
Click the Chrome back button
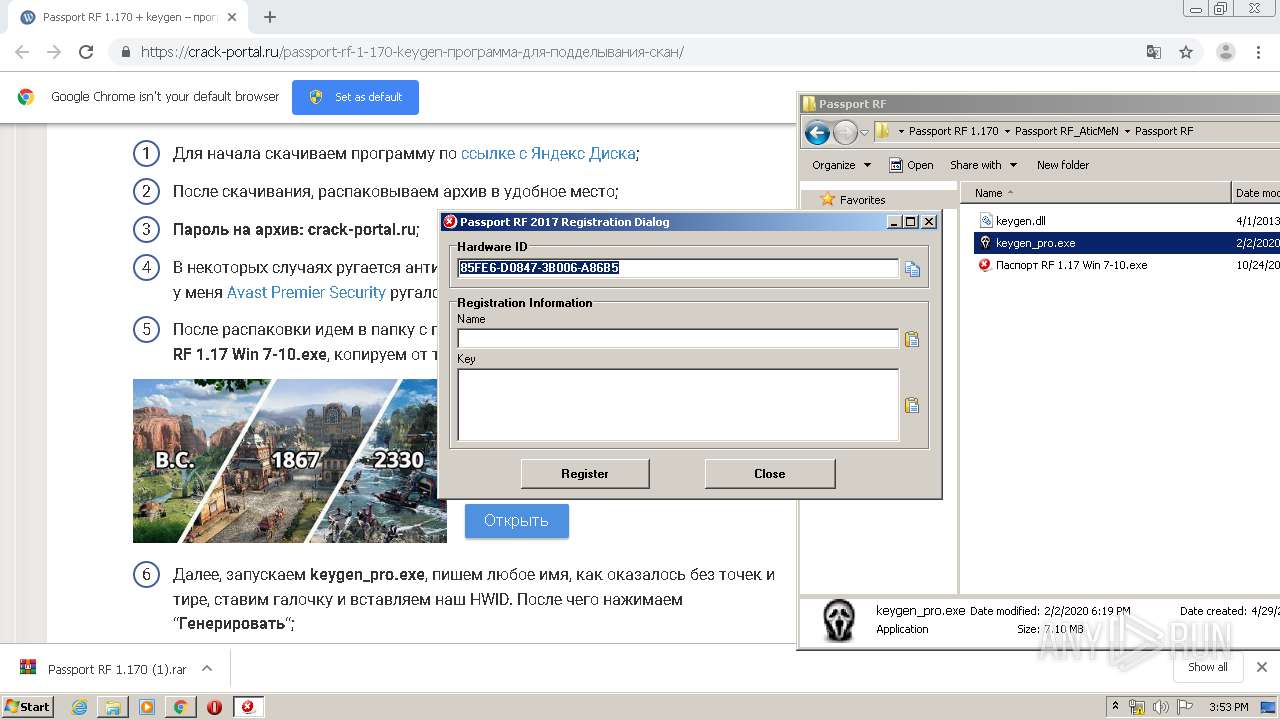22,52
